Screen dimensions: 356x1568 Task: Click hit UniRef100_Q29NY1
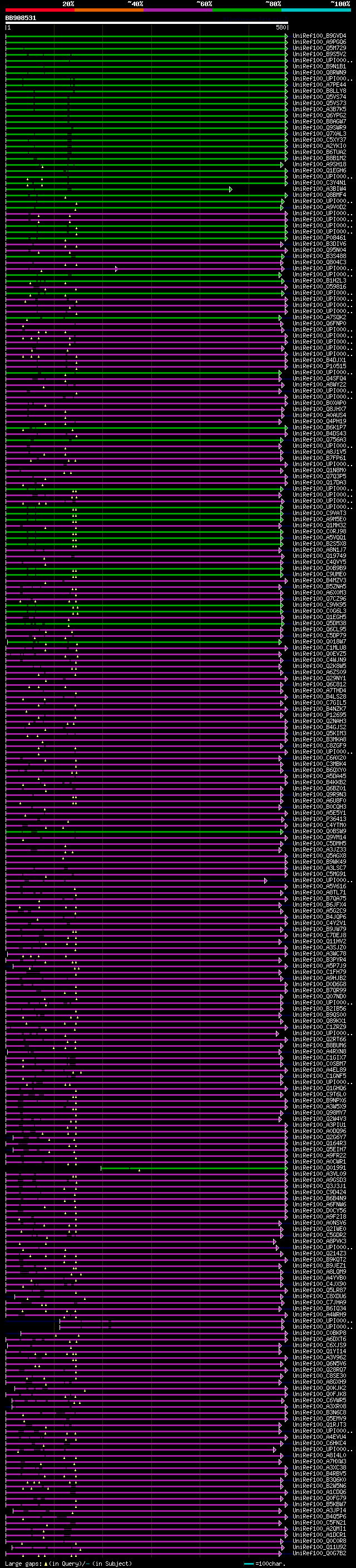pyautogui.click(x=319, y=678)
